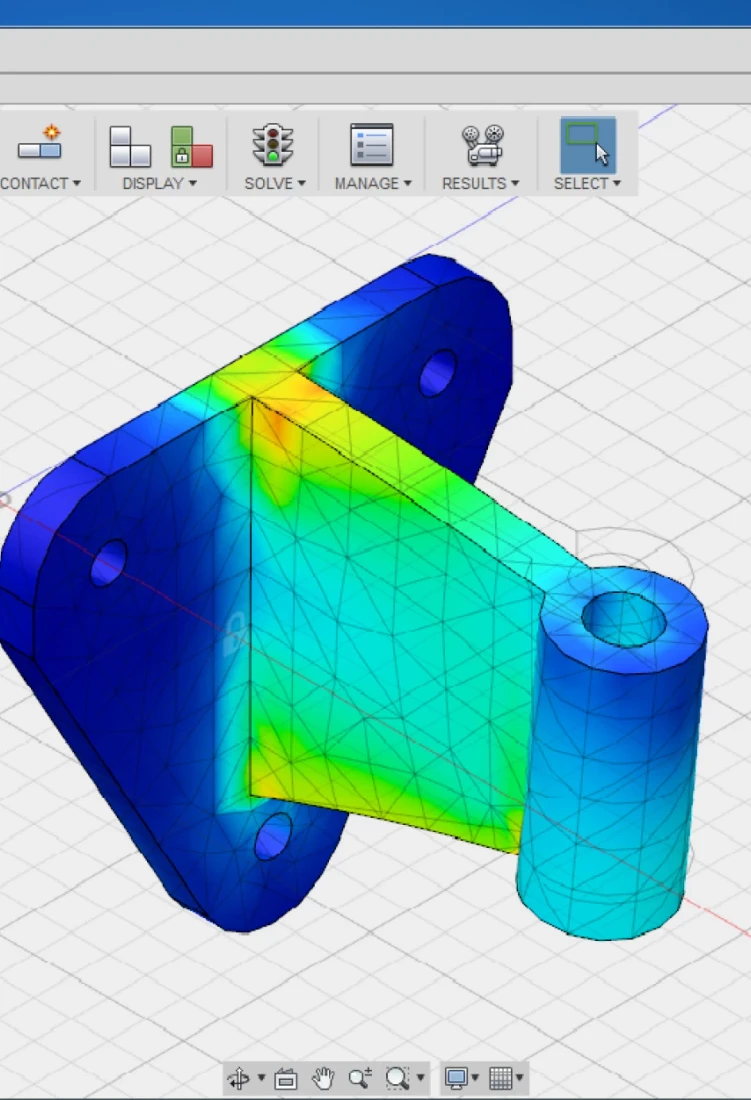This screenshot has height=1100, width=751.
Task: Click the gray boxes Display icon
Action: (x=129, y=146)
